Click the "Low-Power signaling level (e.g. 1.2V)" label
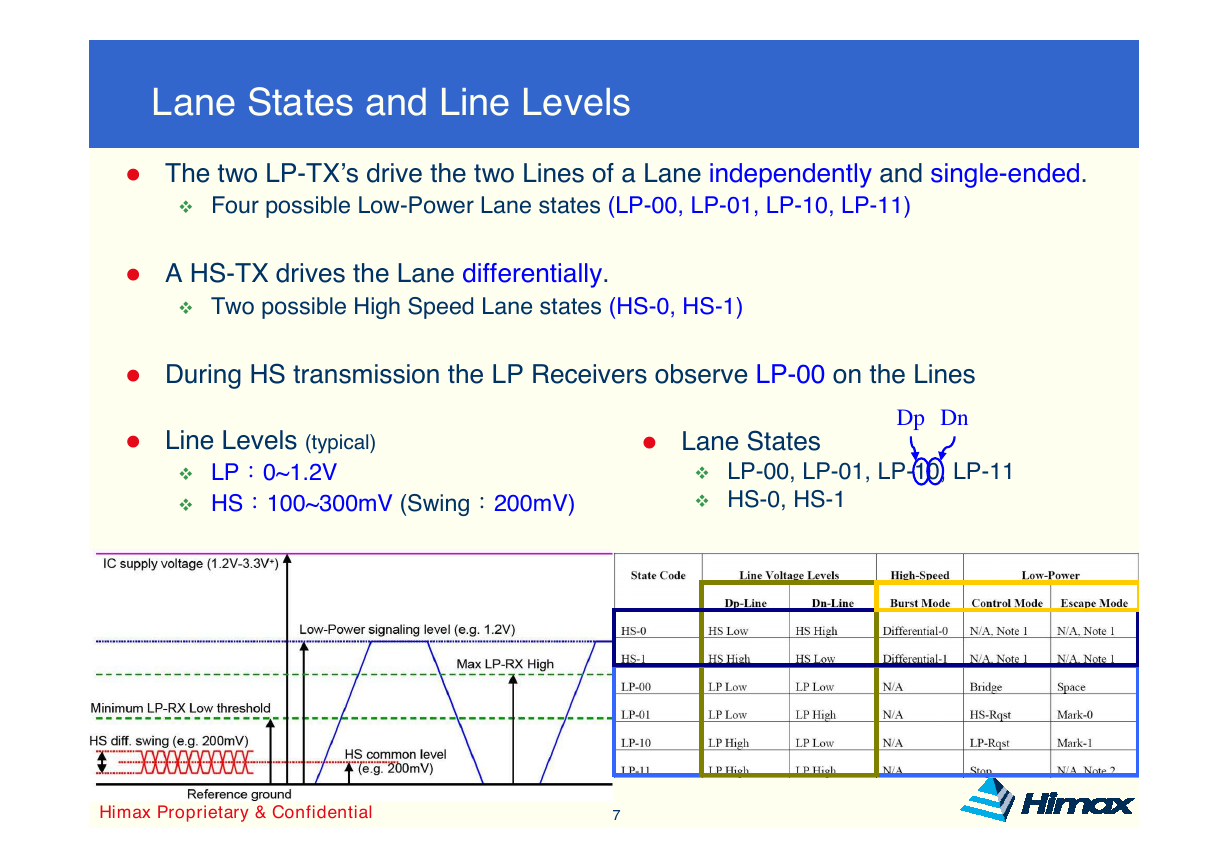Viewport: 1228px width, 868px height. click(x=407, y=629)
